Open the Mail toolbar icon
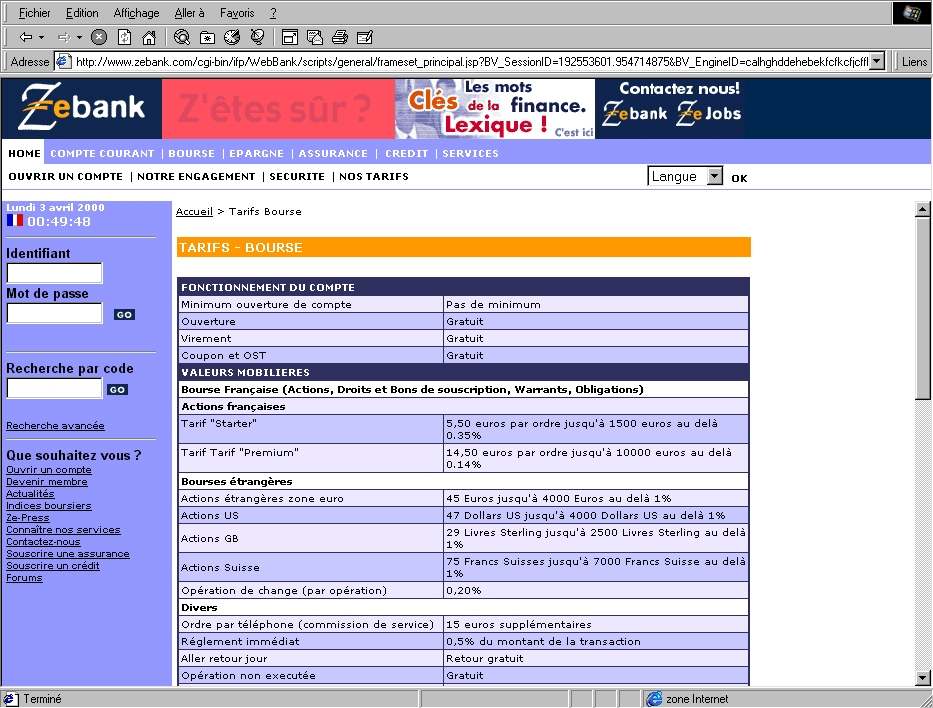The image size is (933, 708). tap(315, 37)
